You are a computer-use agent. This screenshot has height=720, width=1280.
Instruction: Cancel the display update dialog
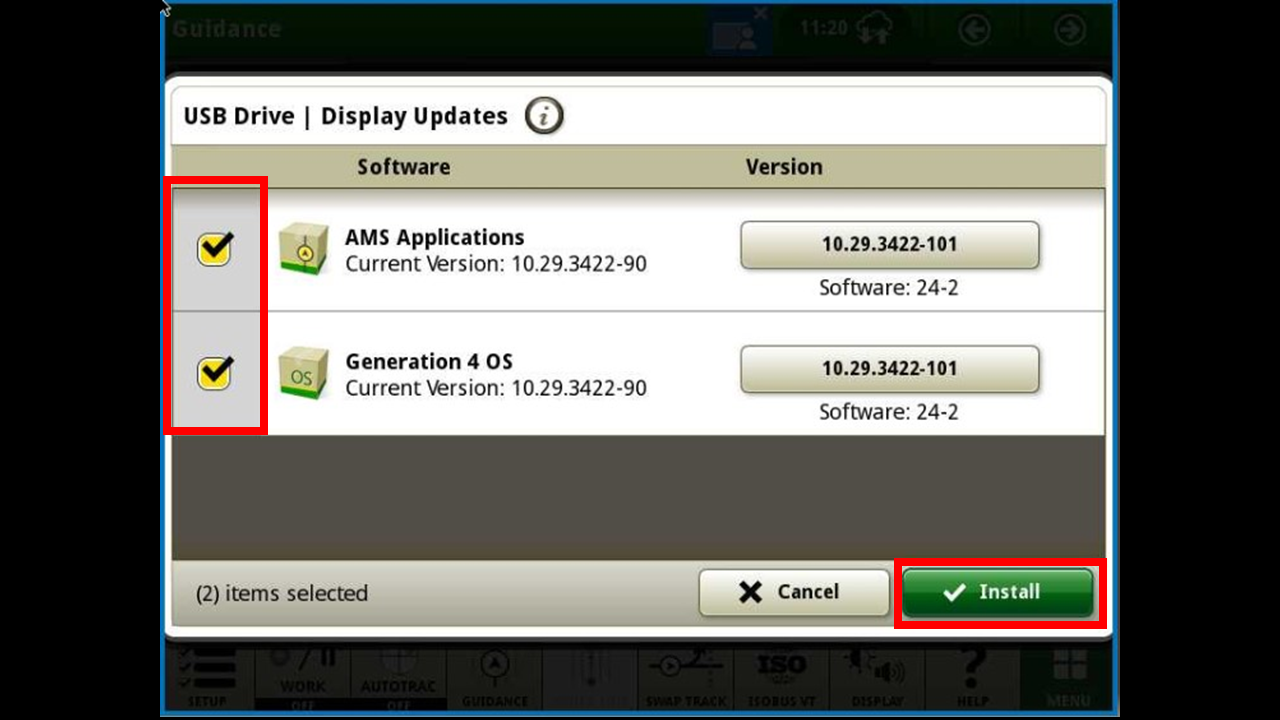tap(793, 592)
